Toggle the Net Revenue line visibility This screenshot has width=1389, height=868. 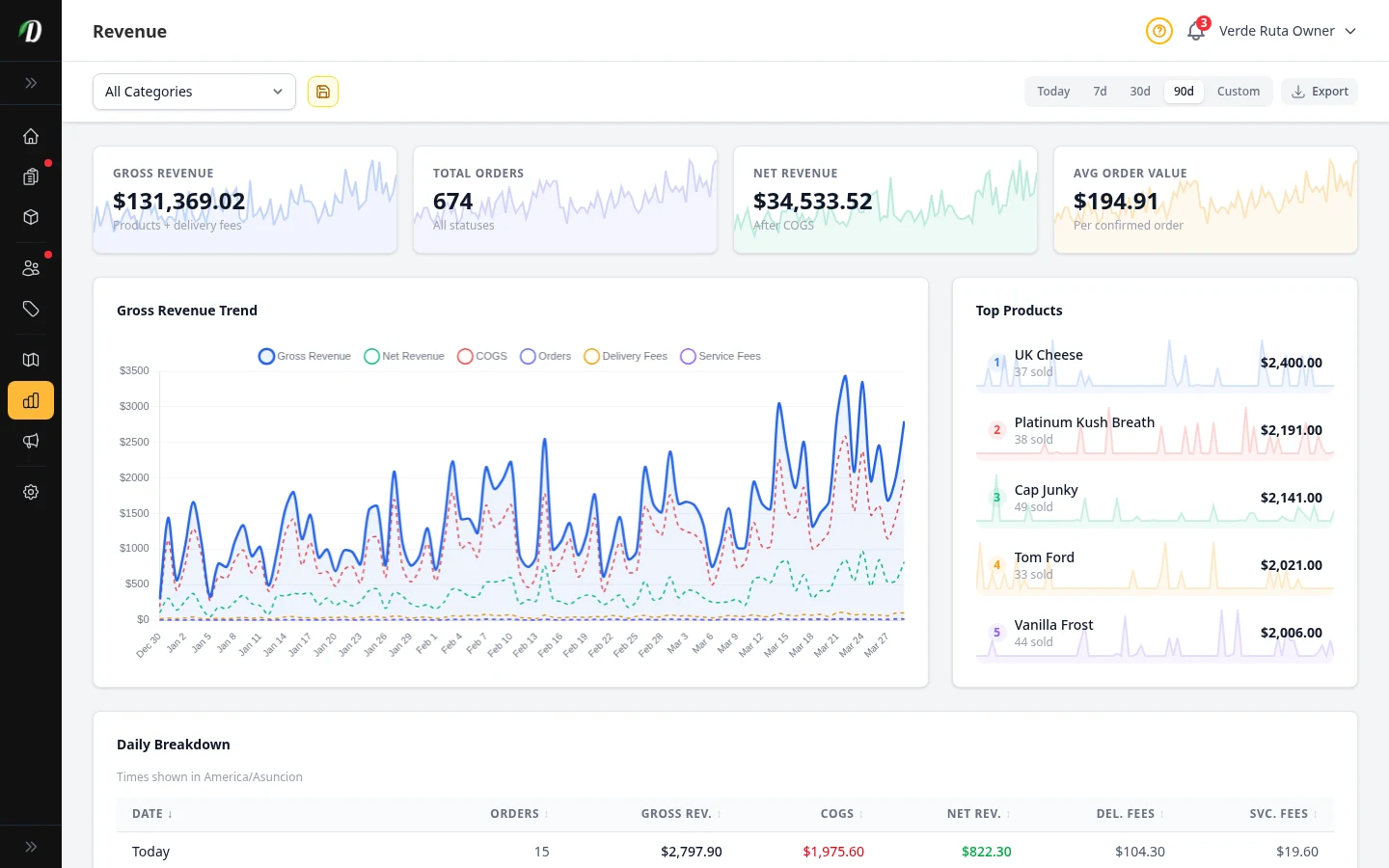403,356
